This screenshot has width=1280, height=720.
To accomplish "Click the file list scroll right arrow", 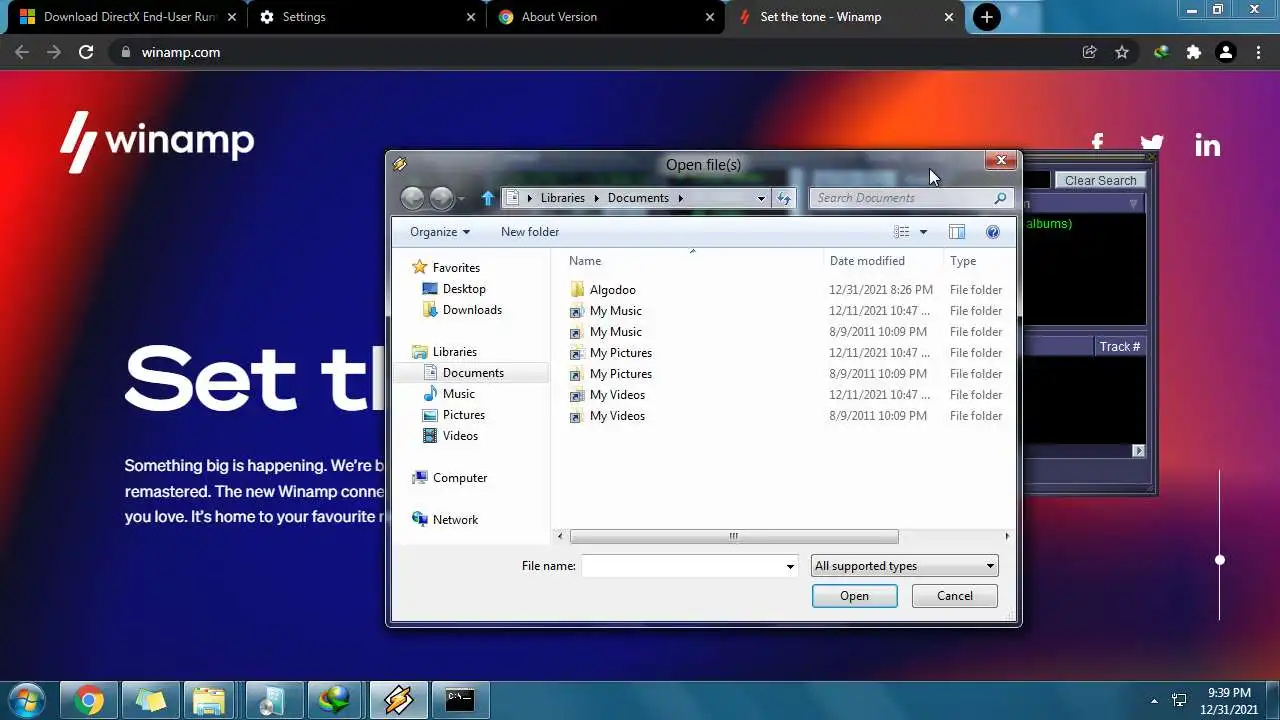I will pyautogui.click(x=1007, y=537).
